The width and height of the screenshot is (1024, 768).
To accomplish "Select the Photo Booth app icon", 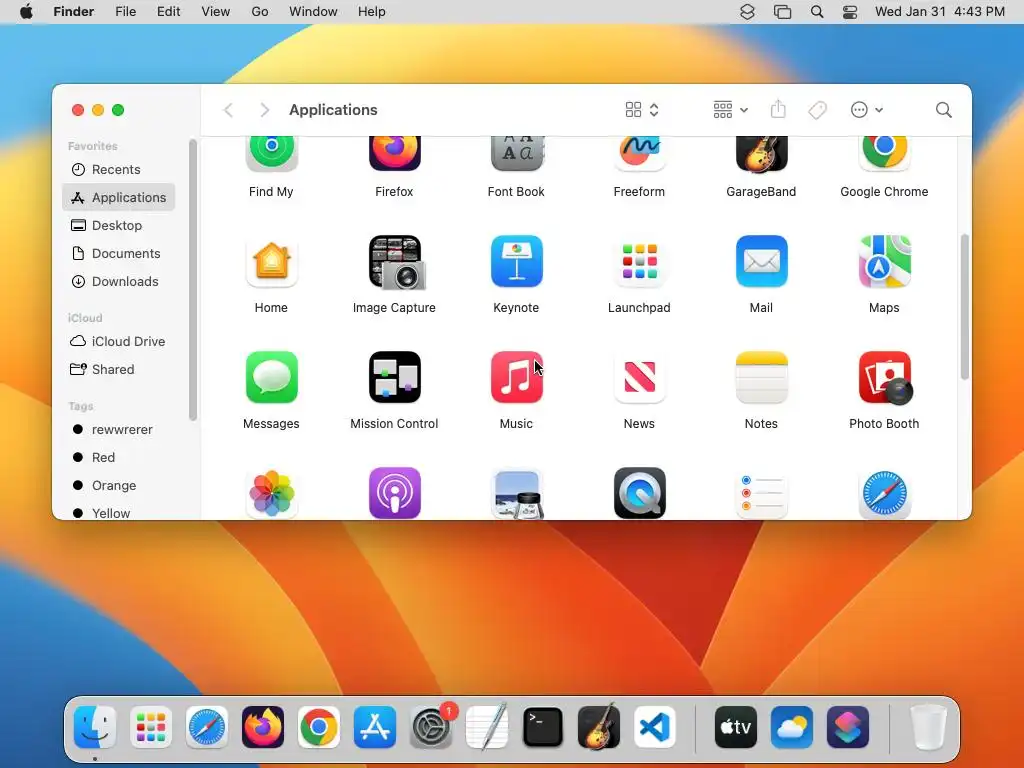I will [886, 378].
